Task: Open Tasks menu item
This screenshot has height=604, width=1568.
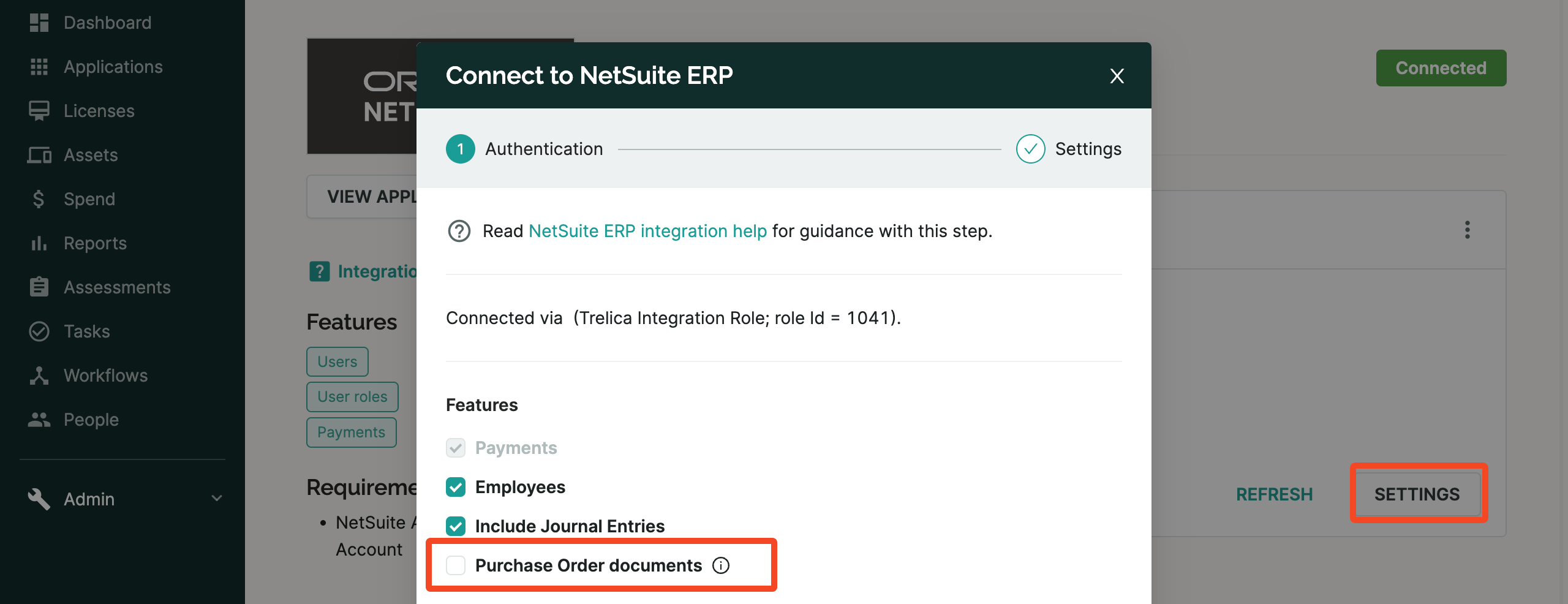Action: click(x=87, y=331)
